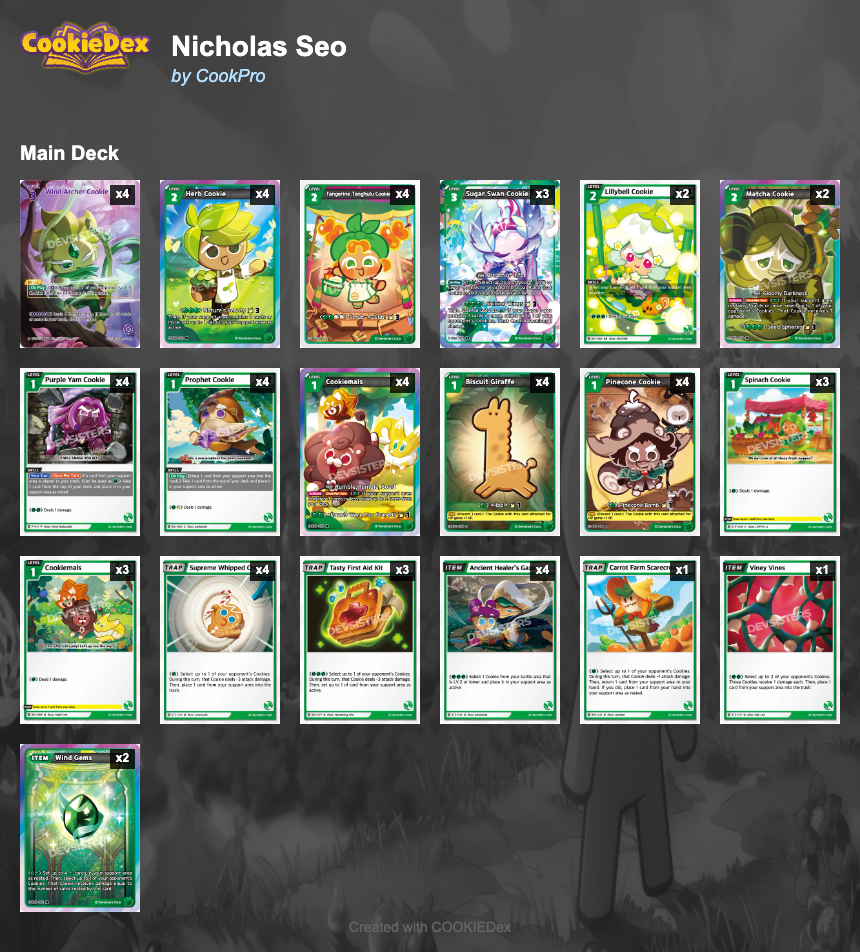This screenshot has width=860, height=952.
Task: Click the CookieDex logo
Action: pos(85,47)
